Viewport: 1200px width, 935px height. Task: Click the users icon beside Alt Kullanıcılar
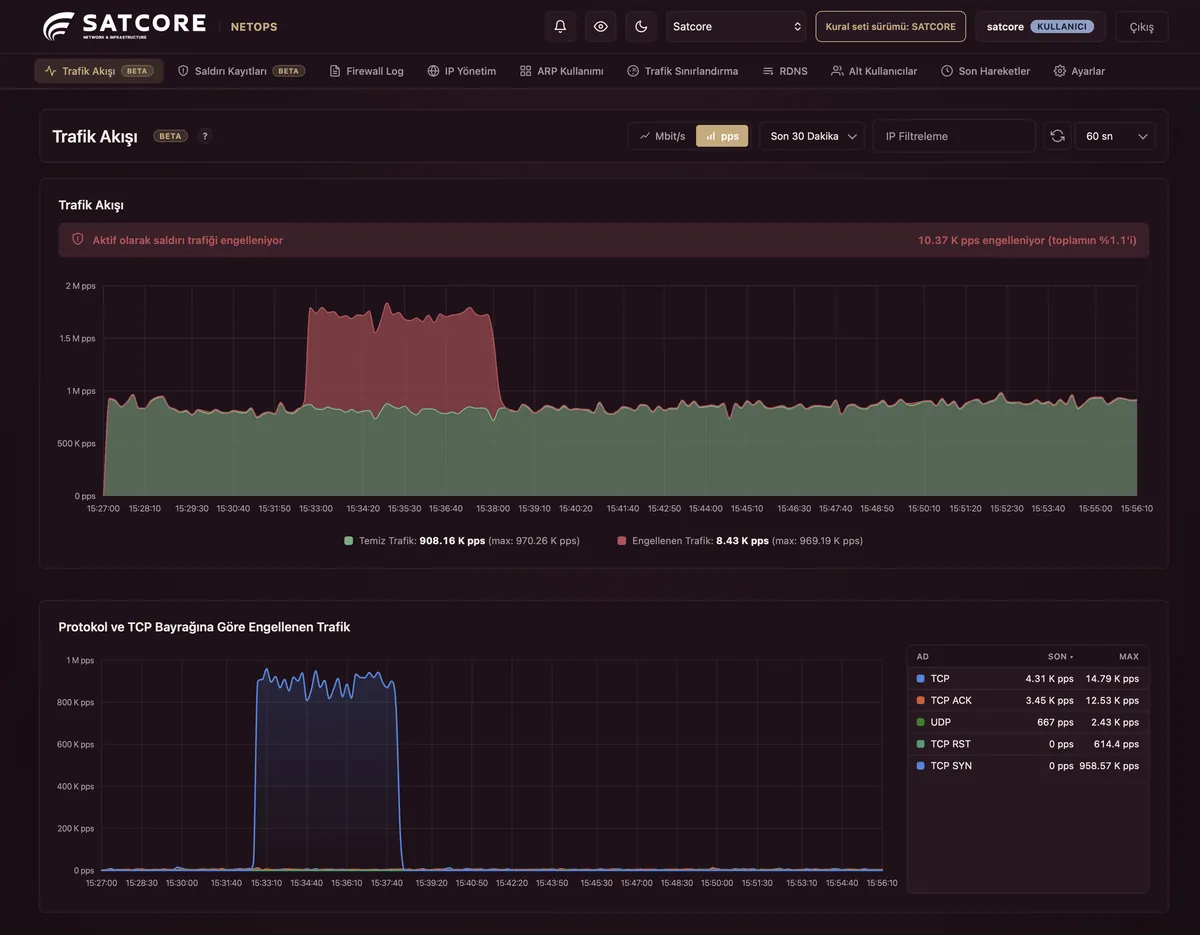pyautogui.click(x=837, y=71)
